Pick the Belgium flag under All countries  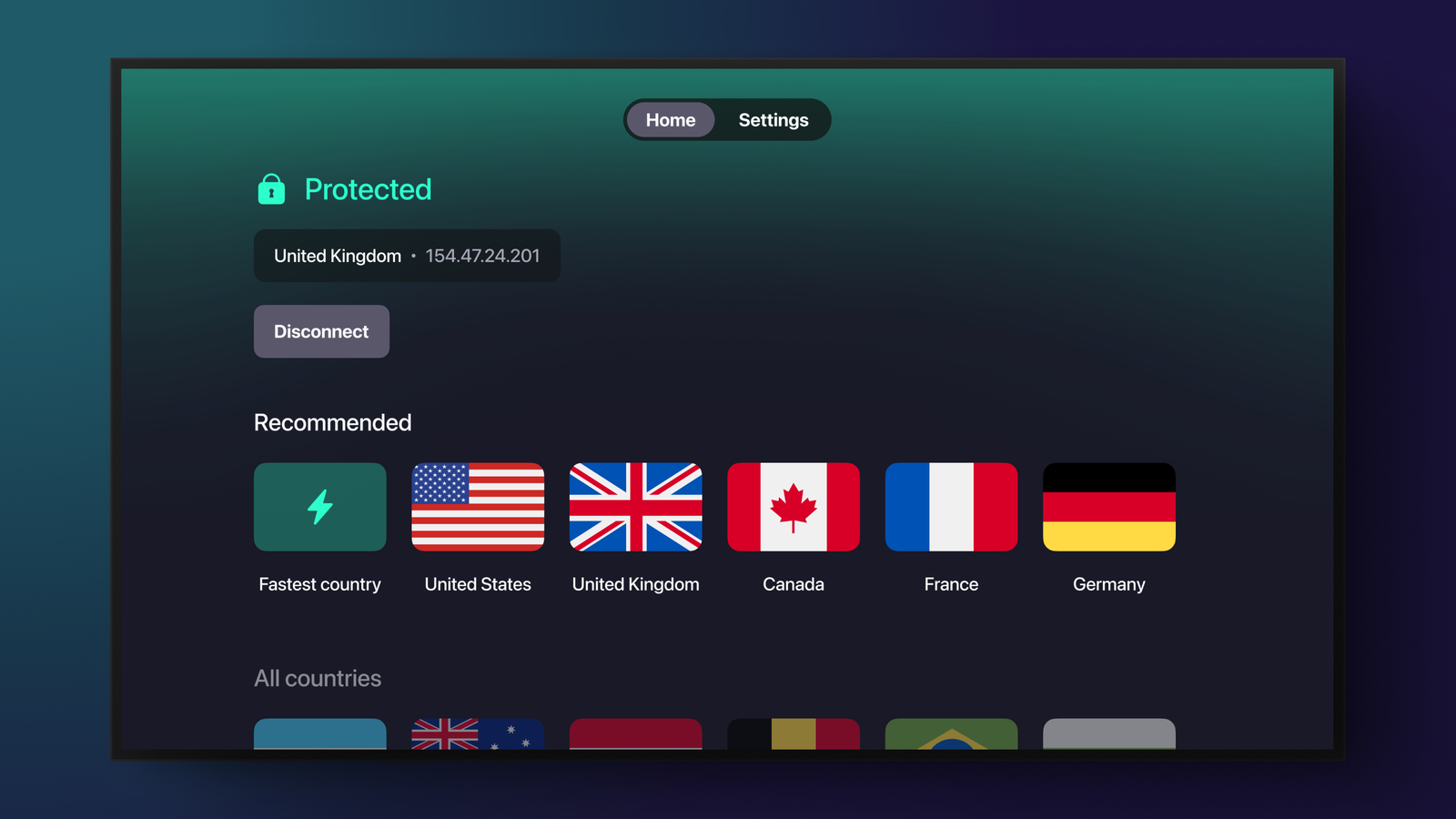(794, 734)
